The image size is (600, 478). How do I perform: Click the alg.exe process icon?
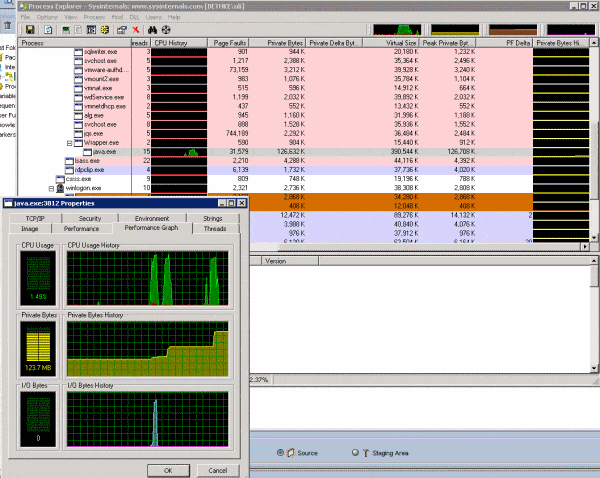pyautogui.click(x=78, y=116)
